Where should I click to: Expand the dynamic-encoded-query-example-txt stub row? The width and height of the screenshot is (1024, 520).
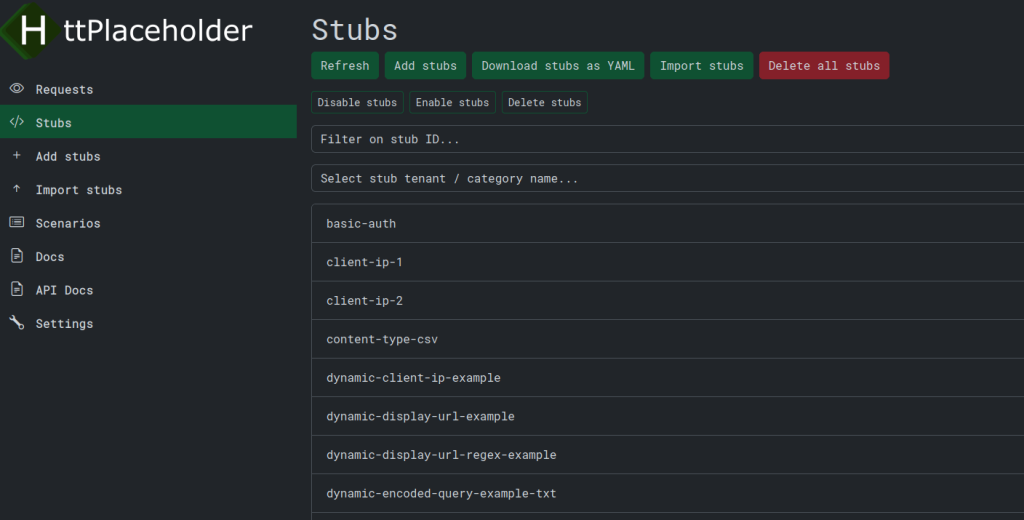pyautogui.click(x=667, y=493)
